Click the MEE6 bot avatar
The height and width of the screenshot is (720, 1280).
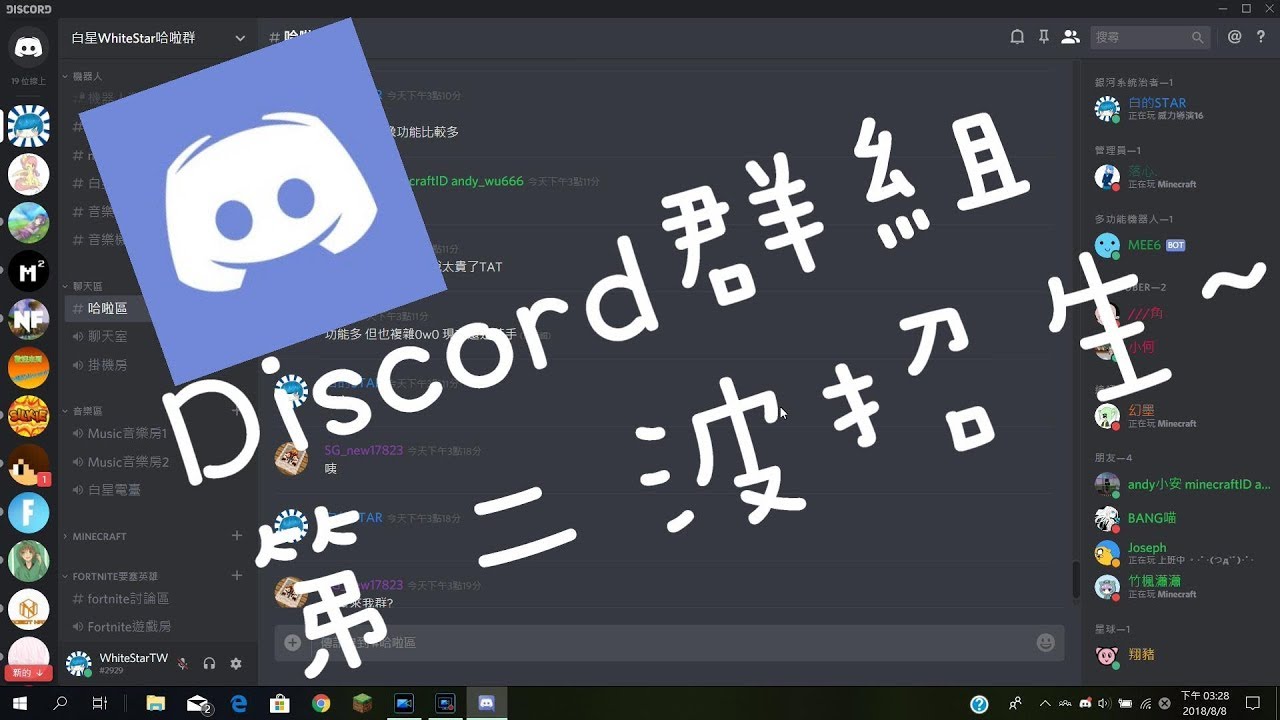(1107, 245)
